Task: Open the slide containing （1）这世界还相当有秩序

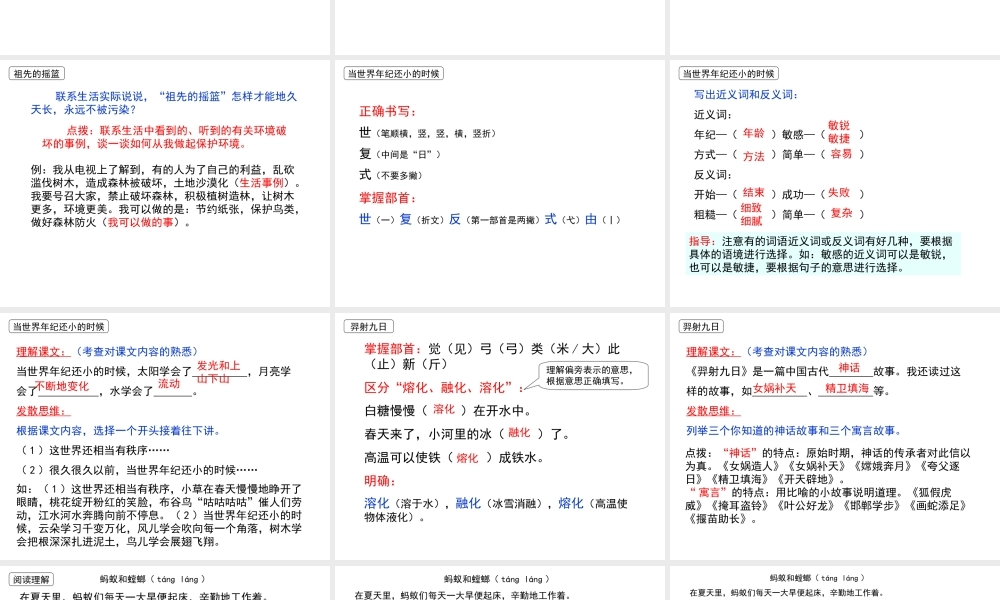Action: tap(165, 436)
